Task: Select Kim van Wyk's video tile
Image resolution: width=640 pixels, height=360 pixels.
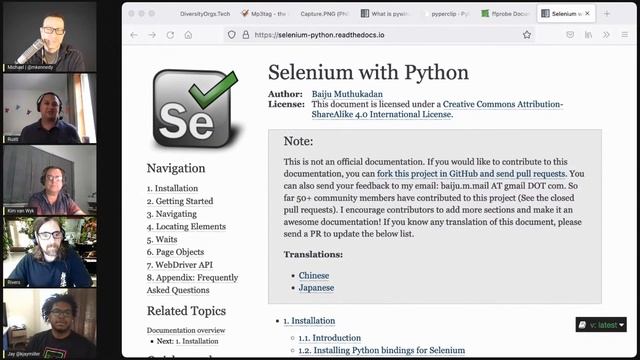Action: pyautogui.click(x=49, y=180)
